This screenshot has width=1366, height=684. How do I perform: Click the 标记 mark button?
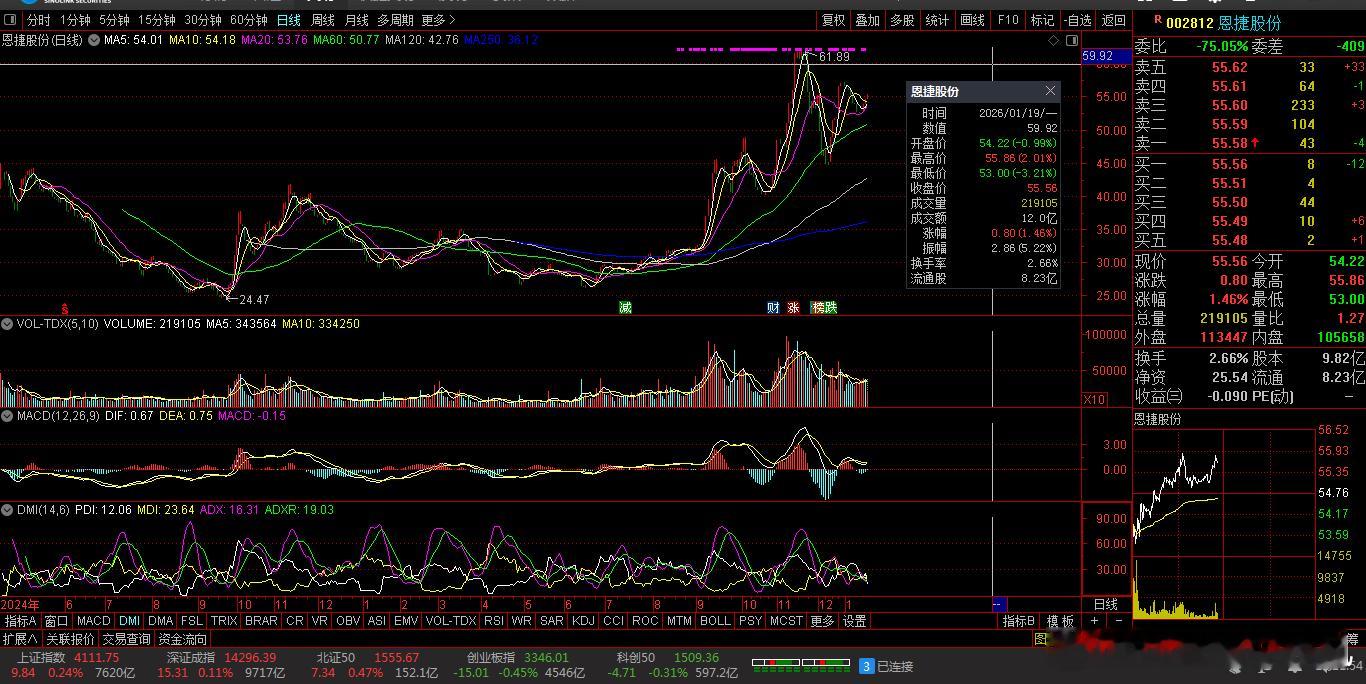[x=1042, y=20]
